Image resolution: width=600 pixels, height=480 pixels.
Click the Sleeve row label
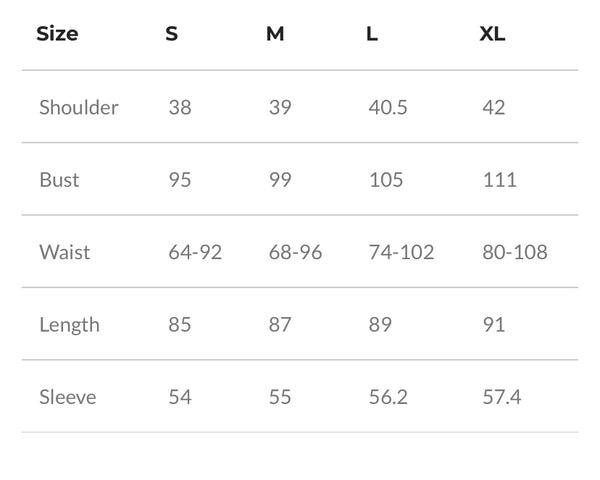(x=68, y=397)
